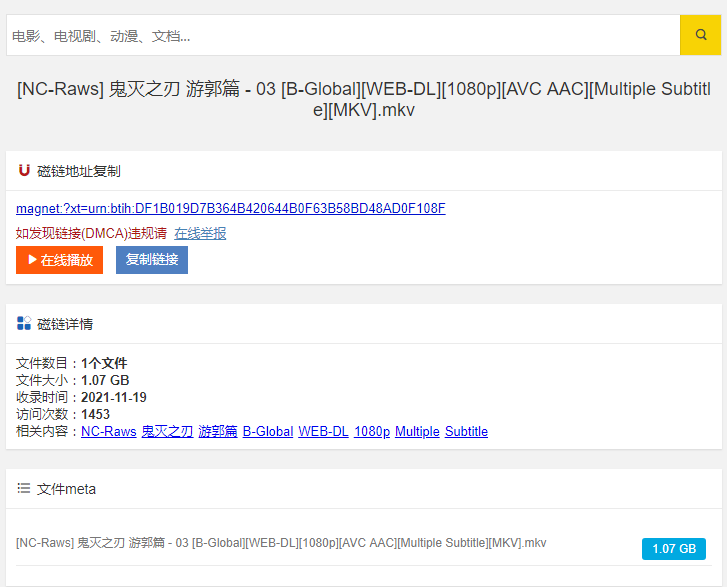Open the WEB-DL related tag
Image resolution: width=727 pixels, height=587 pixels.
[x=324, y=432]
